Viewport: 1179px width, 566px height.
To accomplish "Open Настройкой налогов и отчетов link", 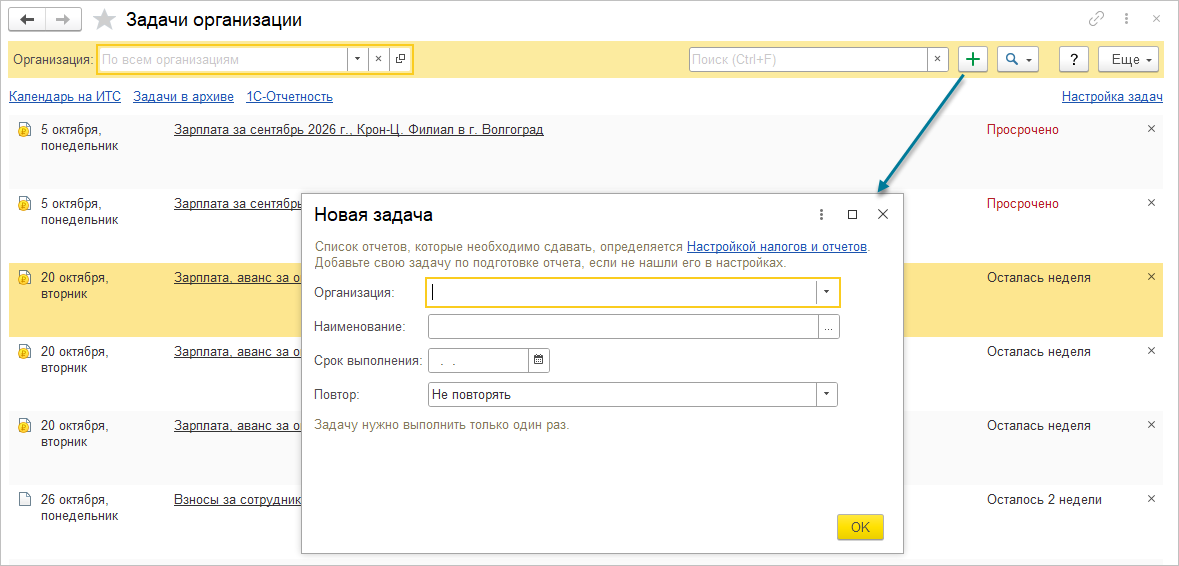I will pos(778,246).
